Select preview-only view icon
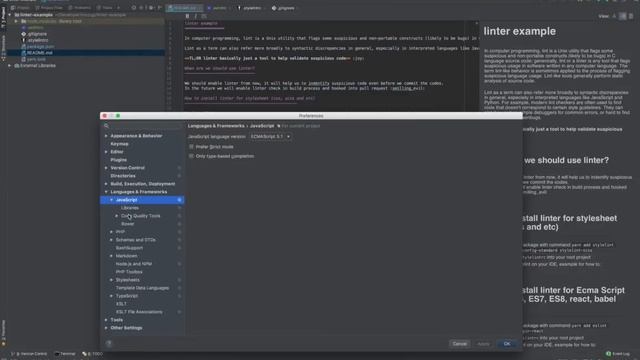The width and height of the screenshot is (640, 360). click(x=631, y=16)
